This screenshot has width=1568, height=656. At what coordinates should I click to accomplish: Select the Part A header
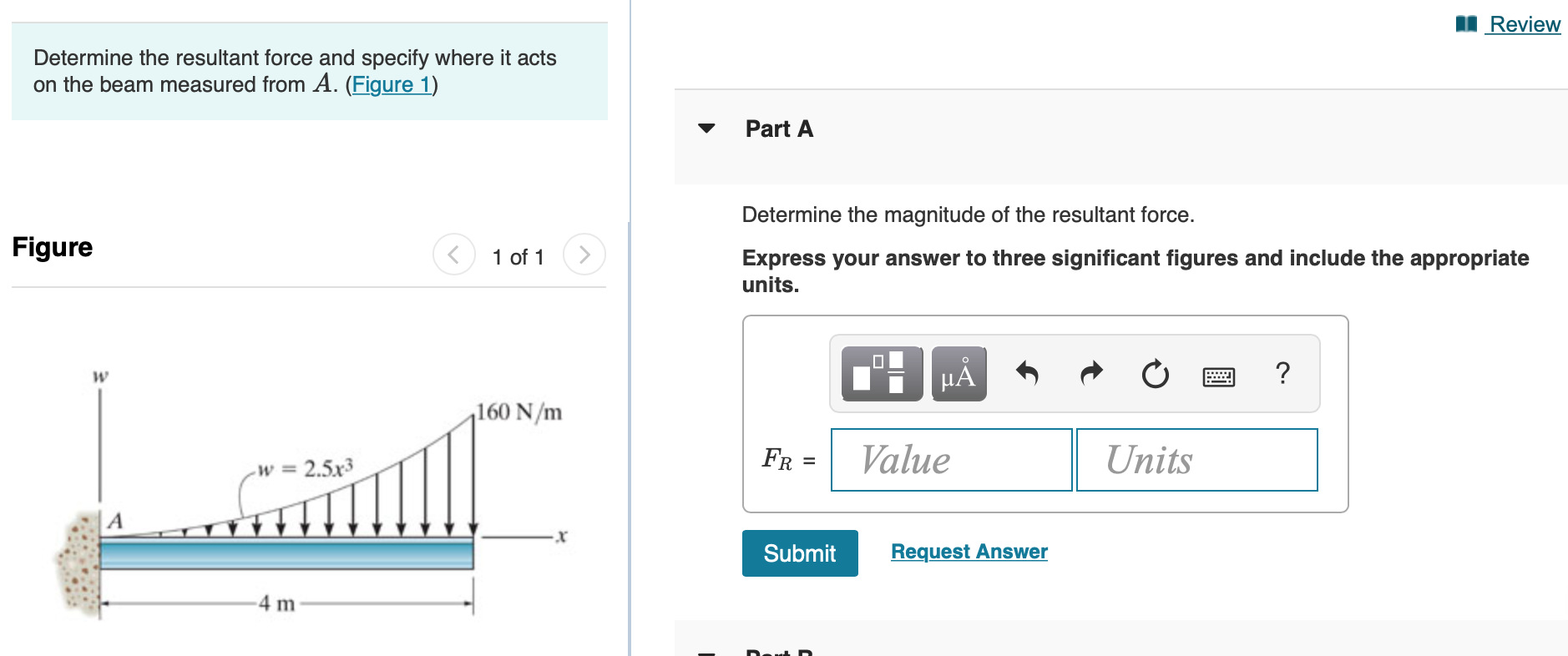point(778,128)
